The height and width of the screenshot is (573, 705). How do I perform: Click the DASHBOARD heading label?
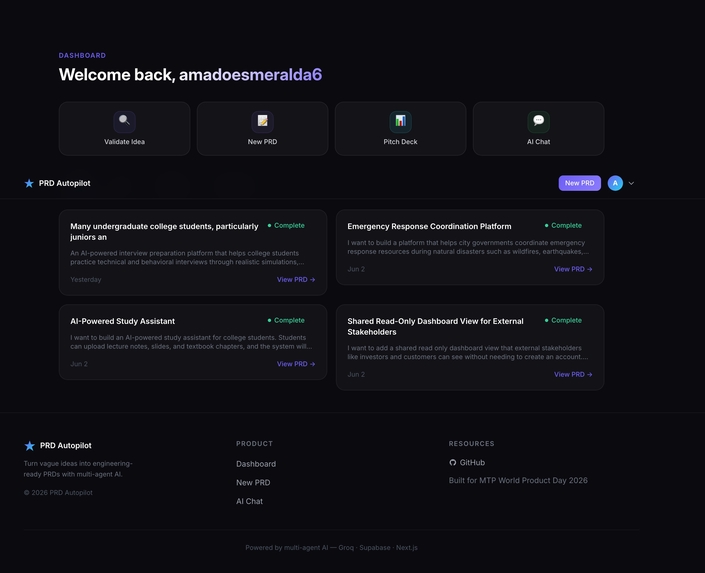point(82,55)
